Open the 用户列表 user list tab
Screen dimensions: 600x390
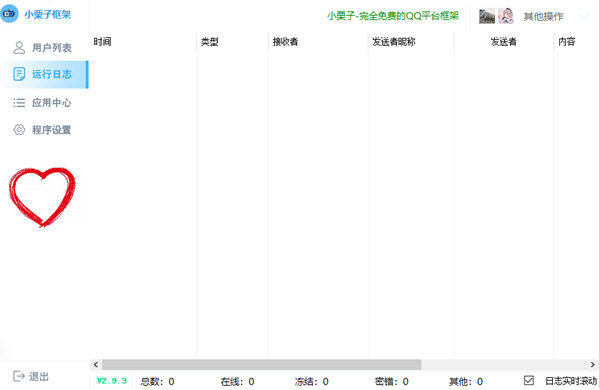[44, 47]
